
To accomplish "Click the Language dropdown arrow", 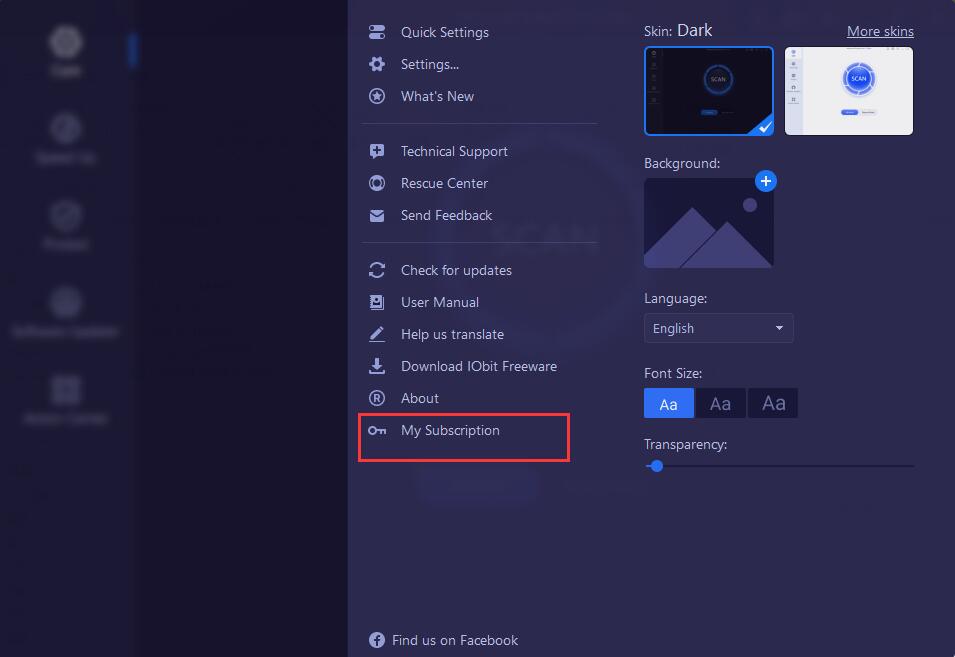I will (x=779, y=328).
